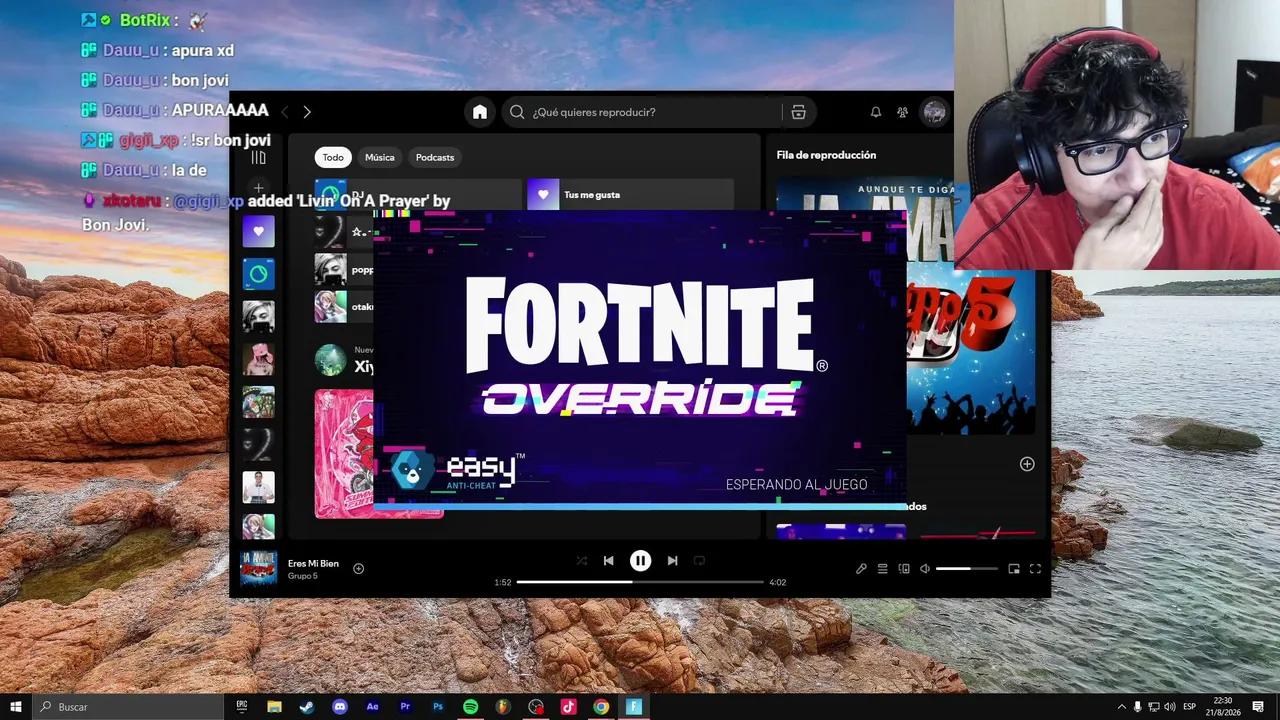The height and width of the screenshot is (720, 1280).
Task: Open Epic Games Launcher from taskbar
Action: point(242,707)
